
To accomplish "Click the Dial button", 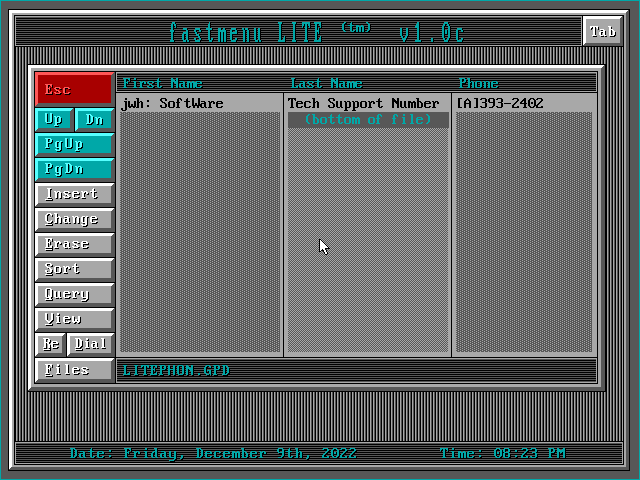I will [91, 344].
